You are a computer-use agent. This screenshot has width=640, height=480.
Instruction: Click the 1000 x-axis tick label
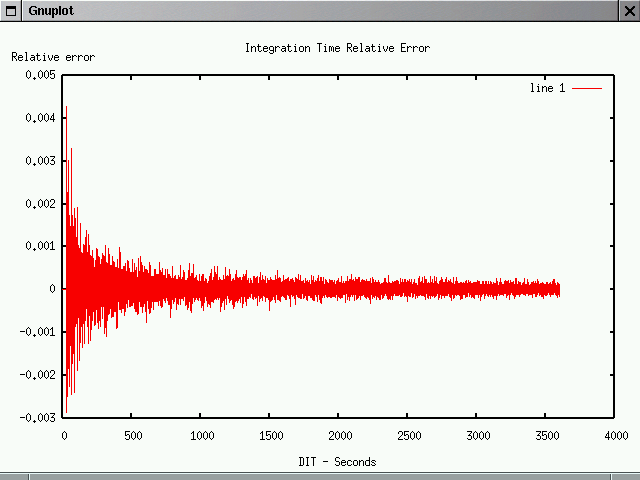click(201, 436)
